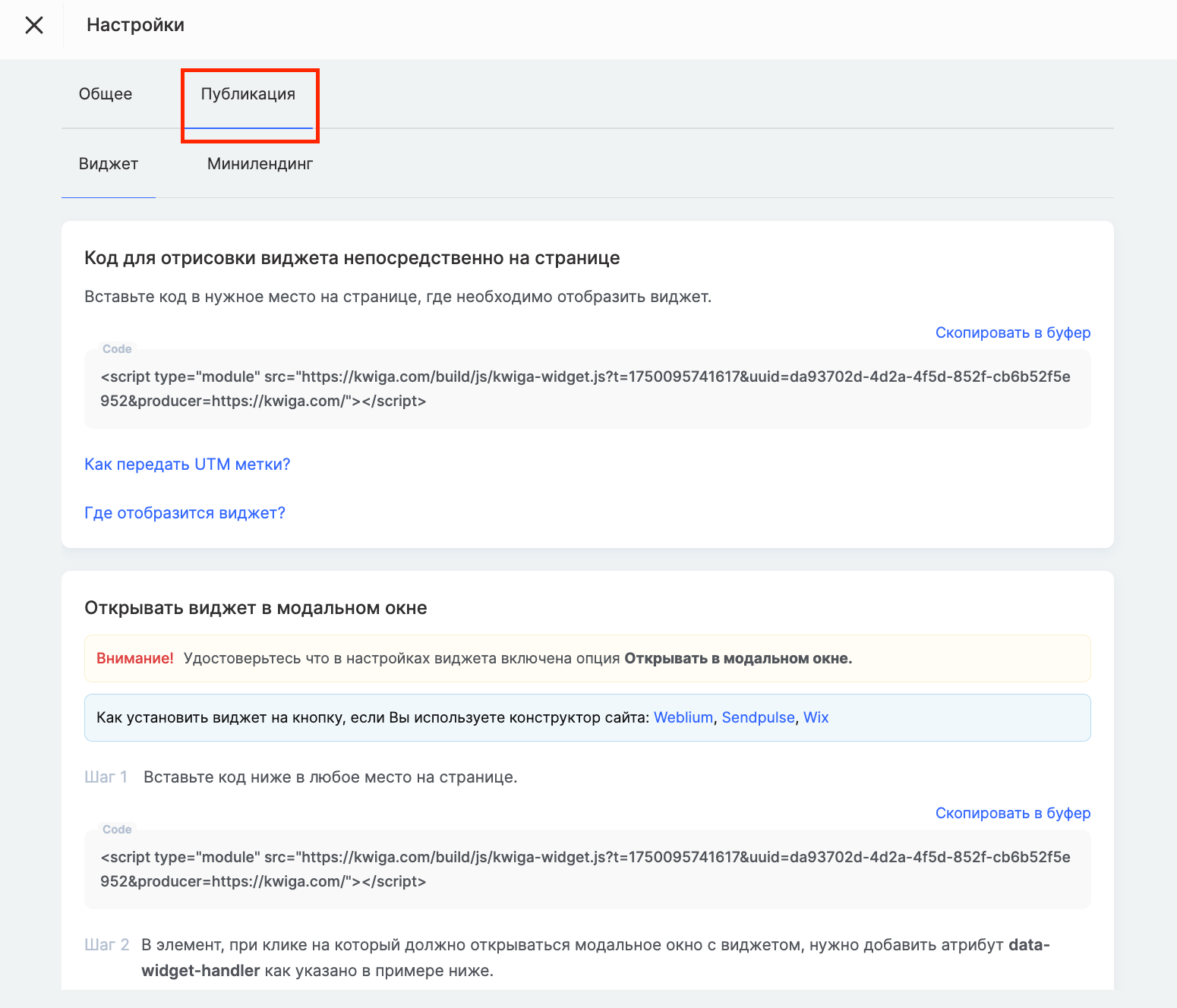Click heading Открывать виджет в модальном окне
The image size is (1177, 1008).
256,608
